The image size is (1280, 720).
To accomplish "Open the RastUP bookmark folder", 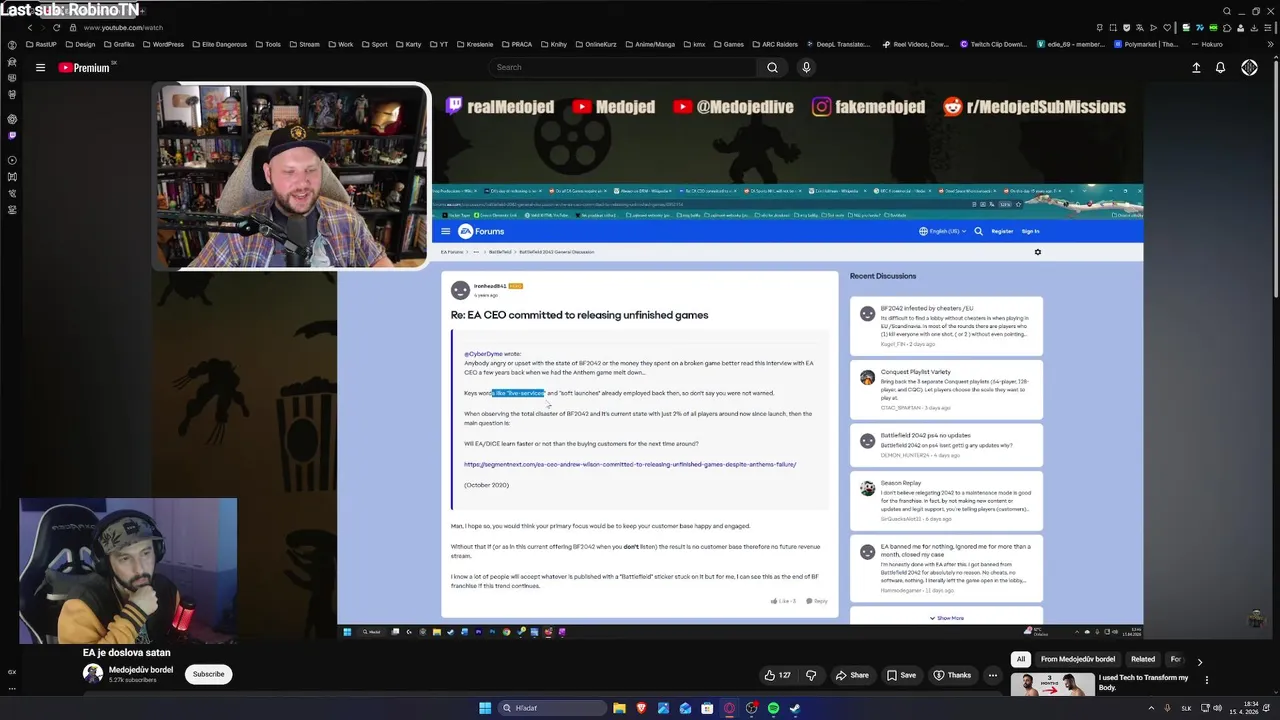I will click(41, 44).
